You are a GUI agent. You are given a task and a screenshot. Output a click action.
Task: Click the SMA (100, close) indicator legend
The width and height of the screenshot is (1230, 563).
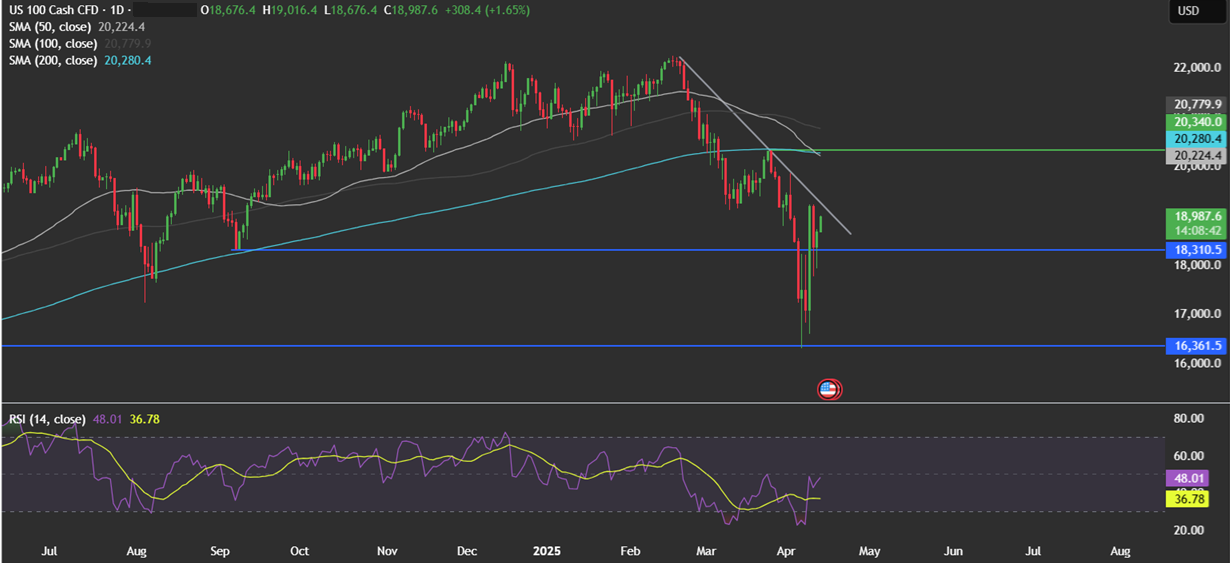point(55,44)
